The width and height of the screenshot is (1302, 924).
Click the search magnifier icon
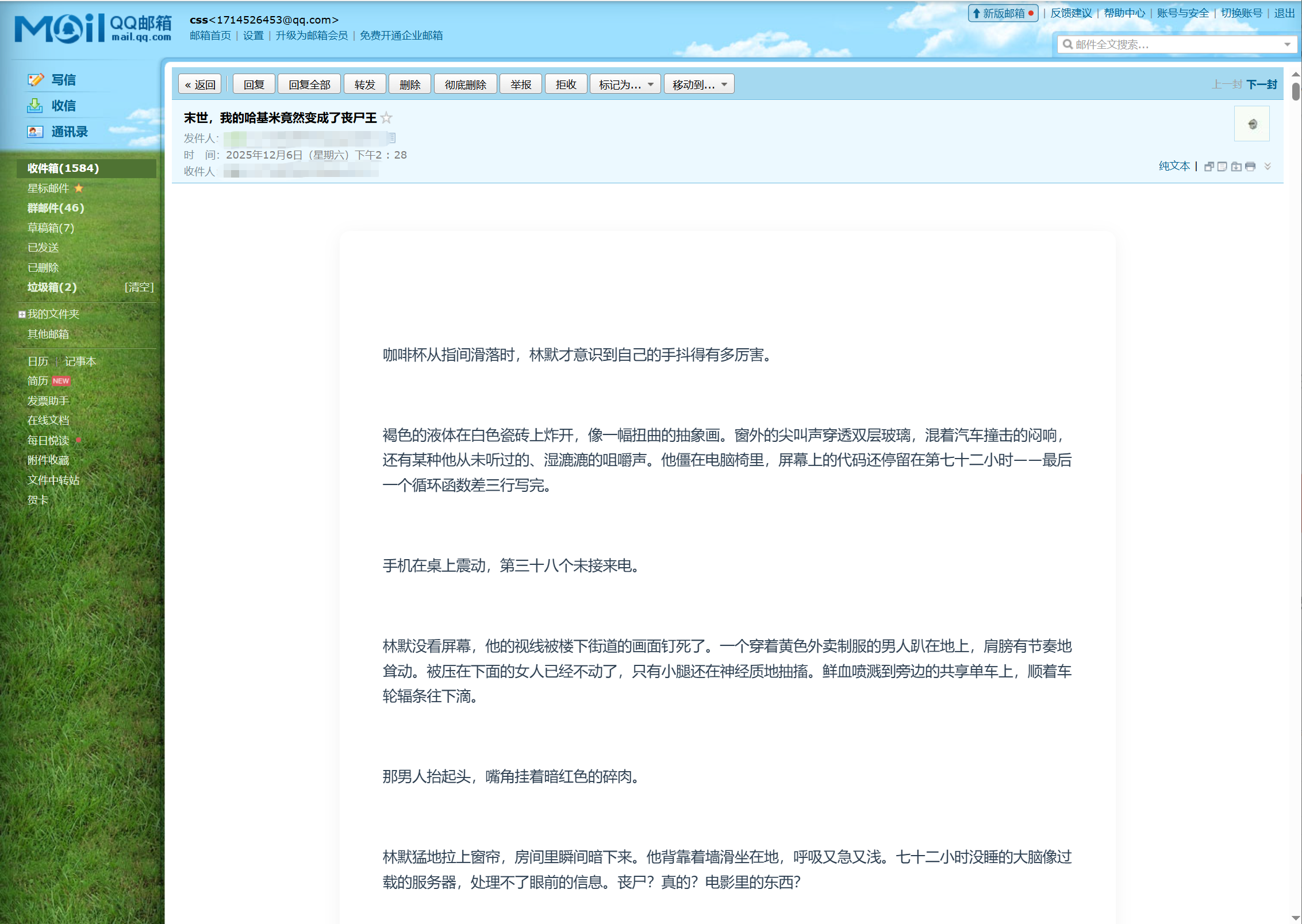(x=1067, y=44)
